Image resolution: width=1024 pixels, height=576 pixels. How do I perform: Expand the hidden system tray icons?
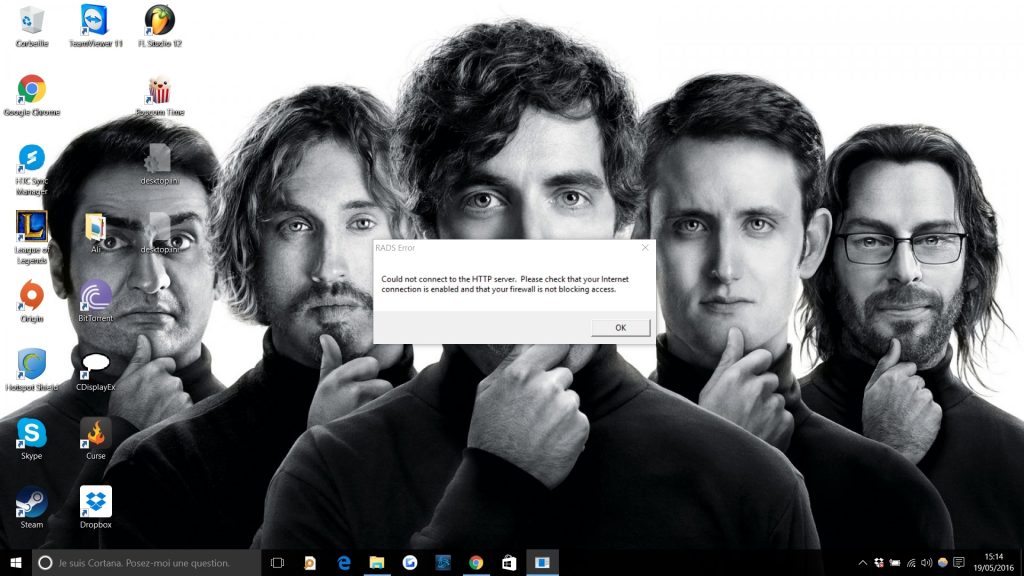[x=863, y=563]
